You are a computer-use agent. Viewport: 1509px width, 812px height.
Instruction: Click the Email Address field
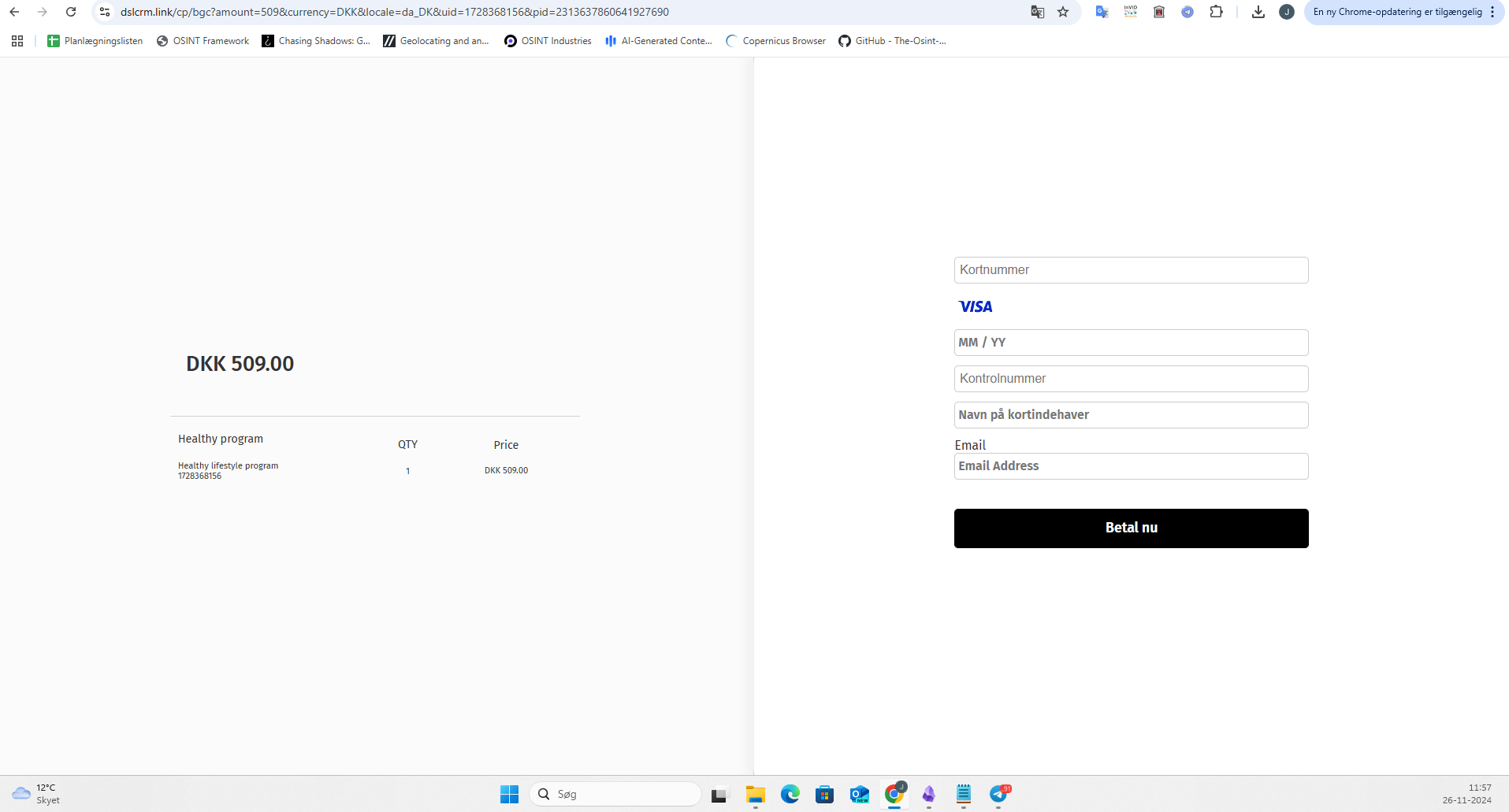pos(1131,466)
